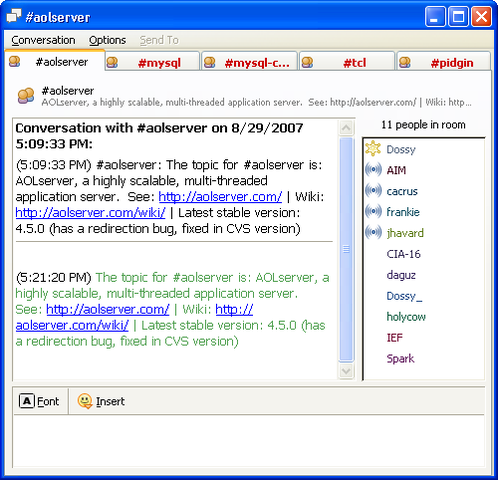Click the scroll up arrow of conversation pane

coord(346,128)
